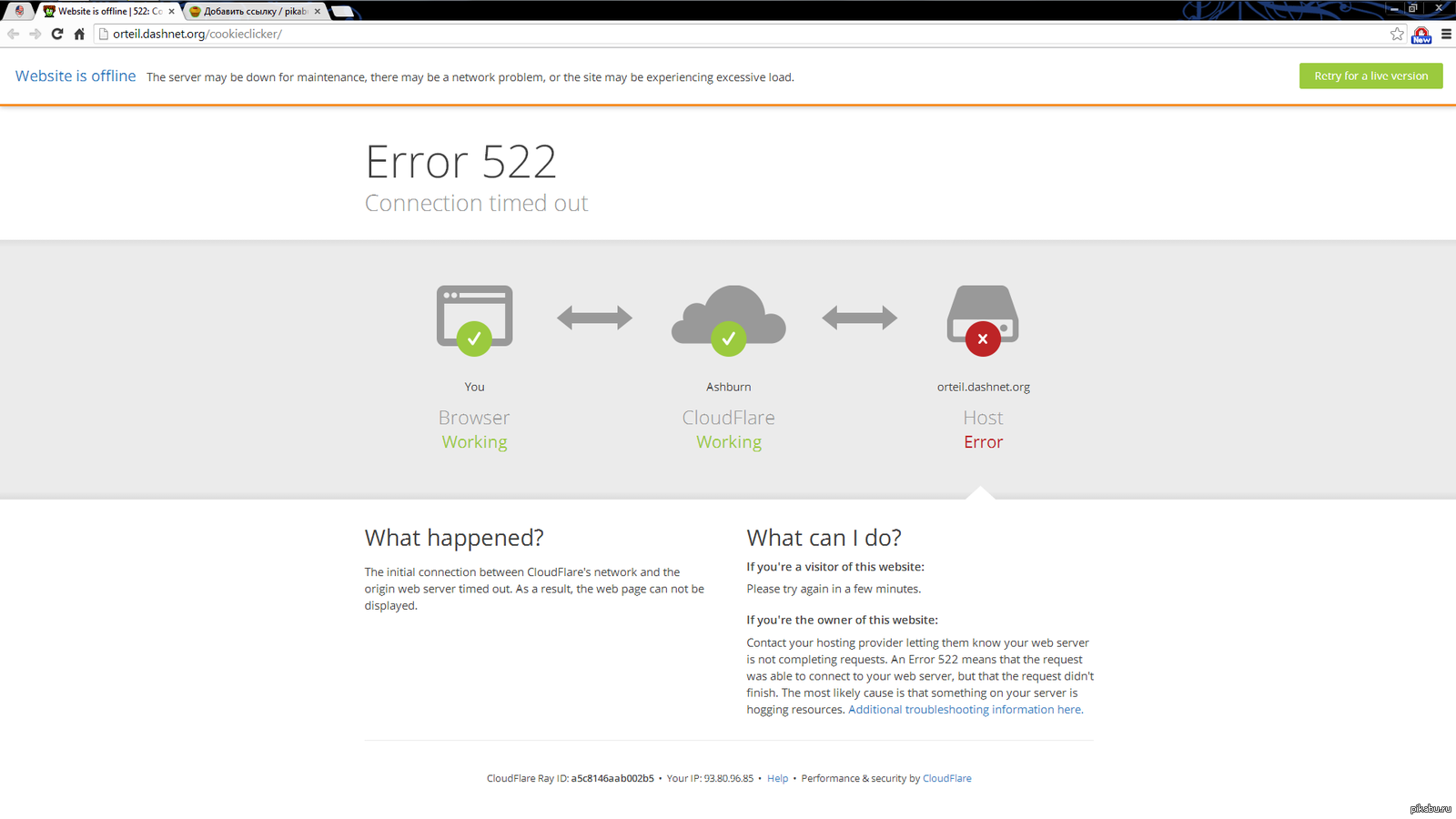Bookmark this page with the star icon
The image size is (1456, 819).
[x=1397, y=34]
